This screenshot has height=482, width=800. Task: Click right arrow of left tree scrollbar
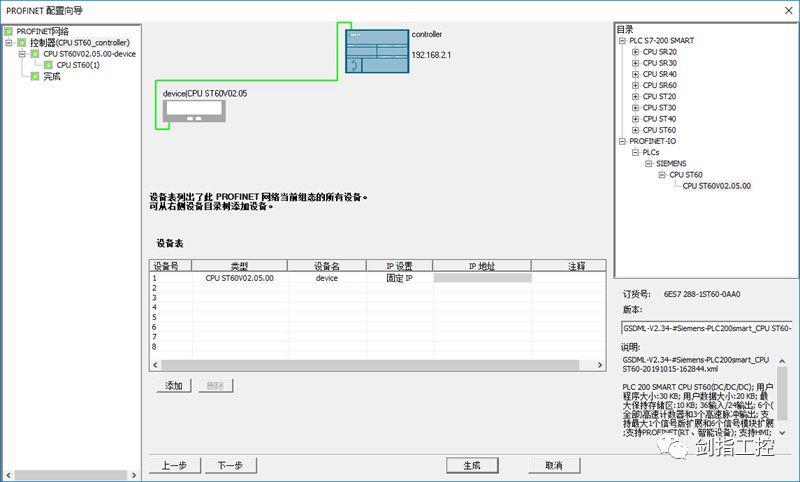(134, 475)
